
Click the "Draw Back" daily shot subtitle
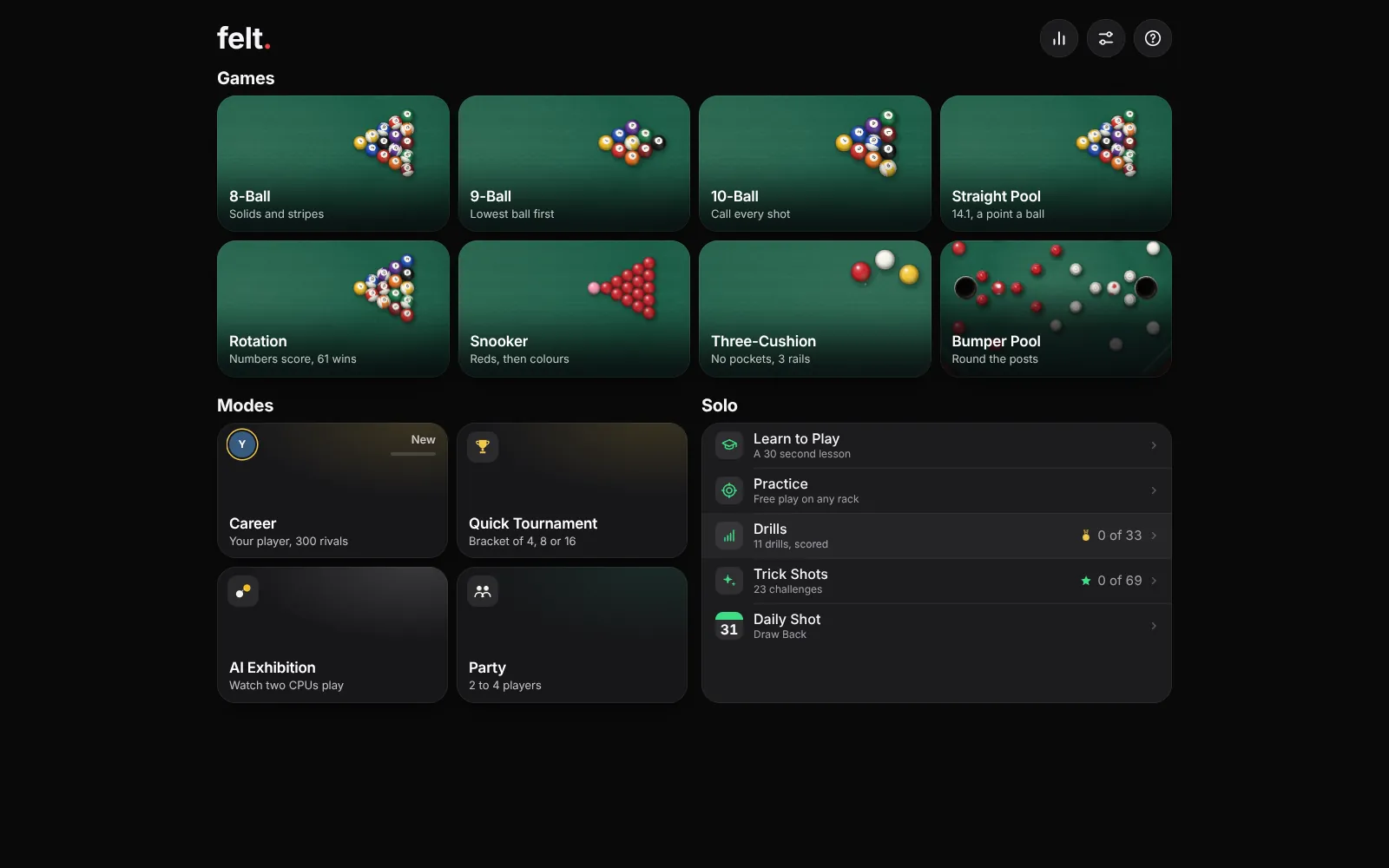(x=780, y=635)
